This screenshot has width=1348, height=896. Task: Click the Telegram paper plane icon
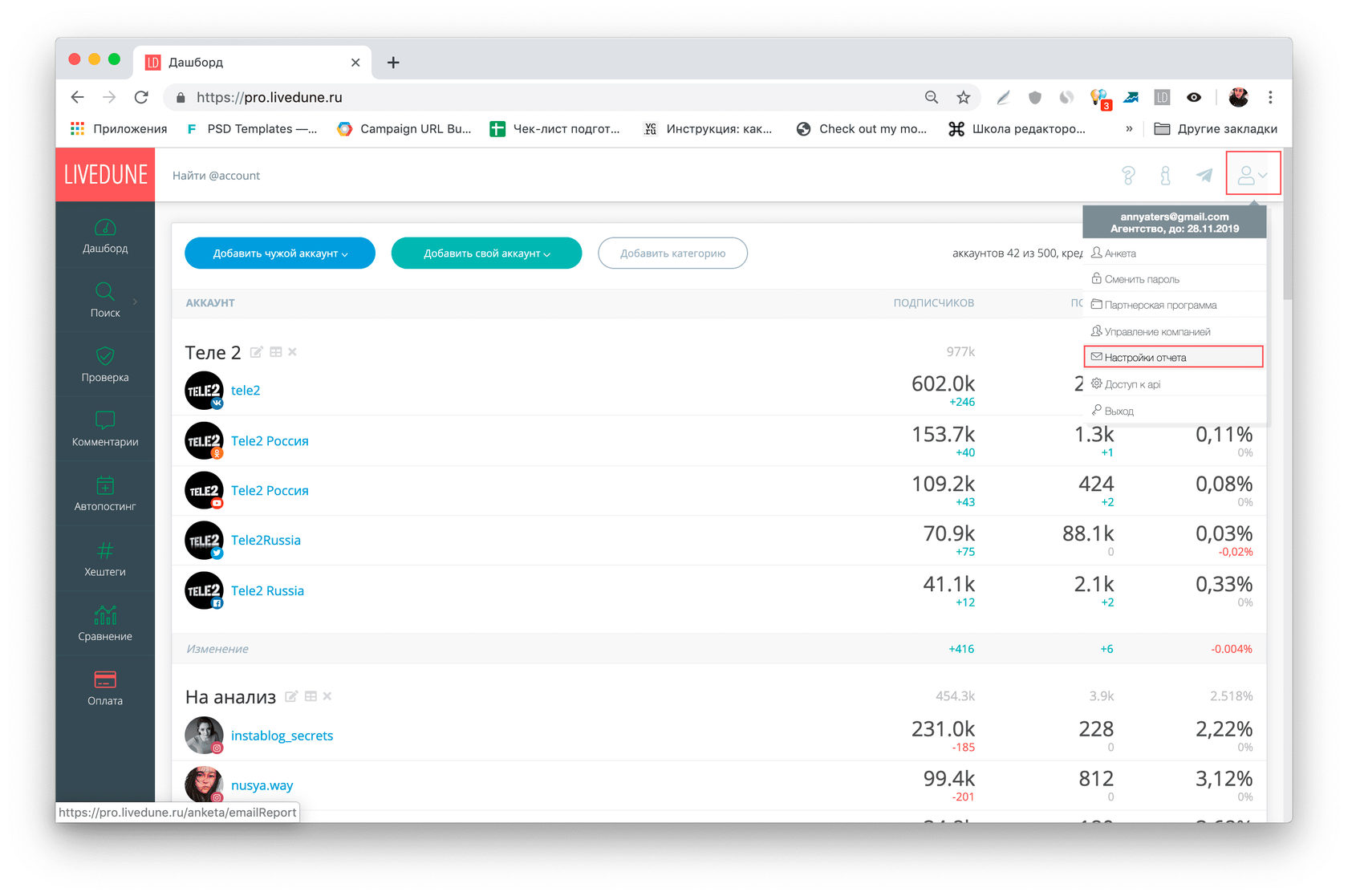pos(1204,175)
